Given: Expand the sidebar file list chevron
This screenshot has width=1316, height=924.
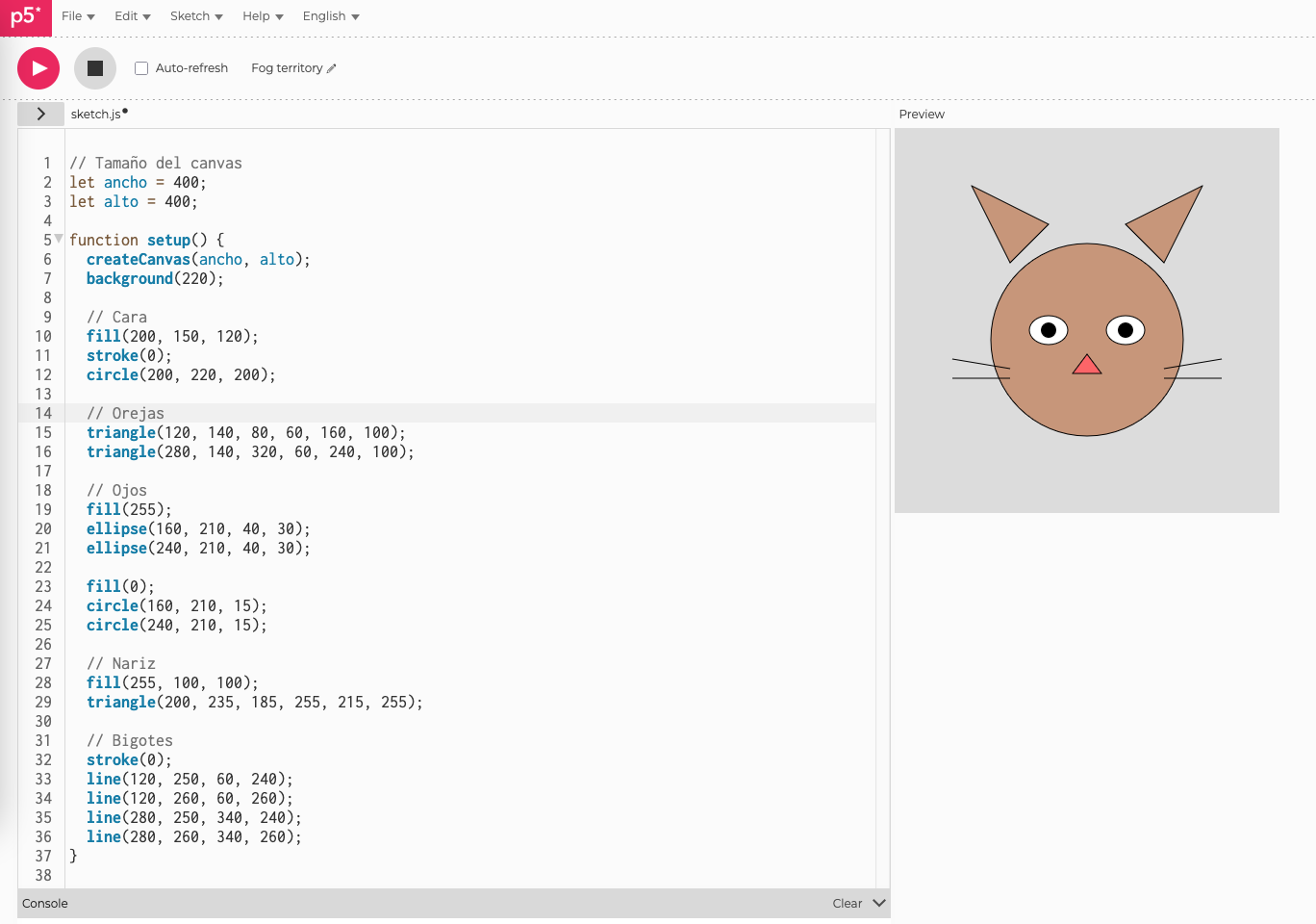Looking at the screenshot, I should click(x=40, y=114).
